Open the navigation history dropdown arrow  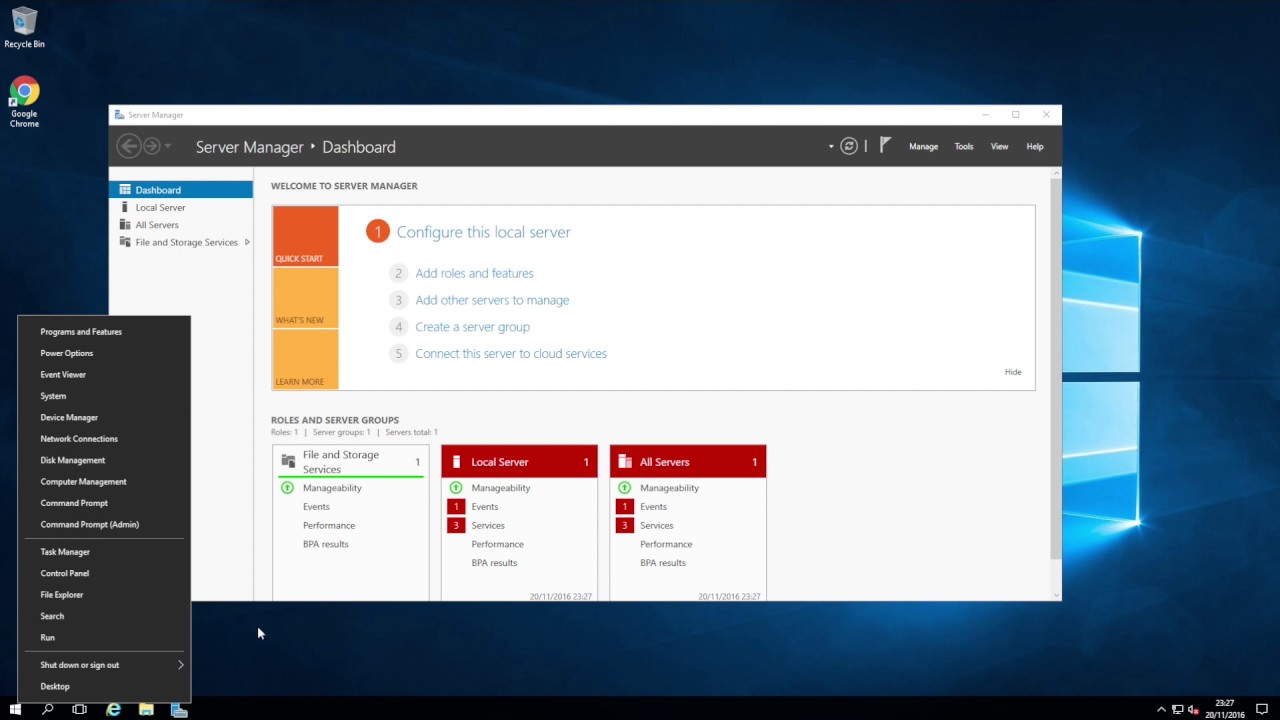click(x=168, y=146)
